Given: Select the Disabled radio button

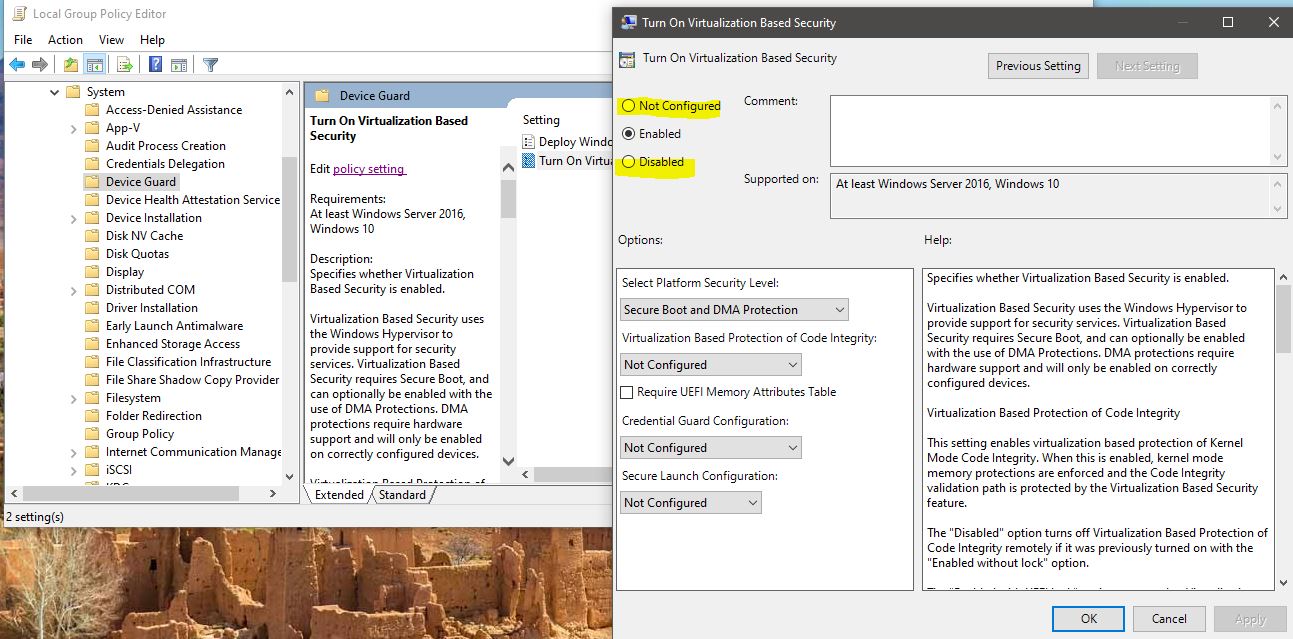Looking at the screenshot, I should click(628, 161).
